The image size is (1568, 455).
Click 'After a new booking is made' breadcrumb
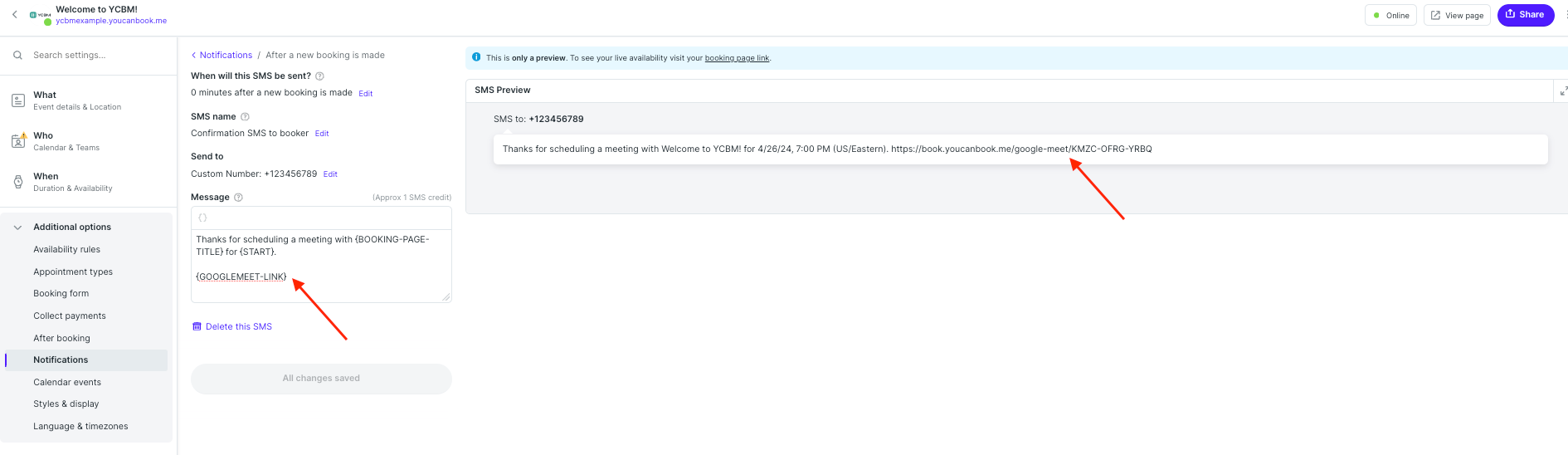click(x=325, y=55)
